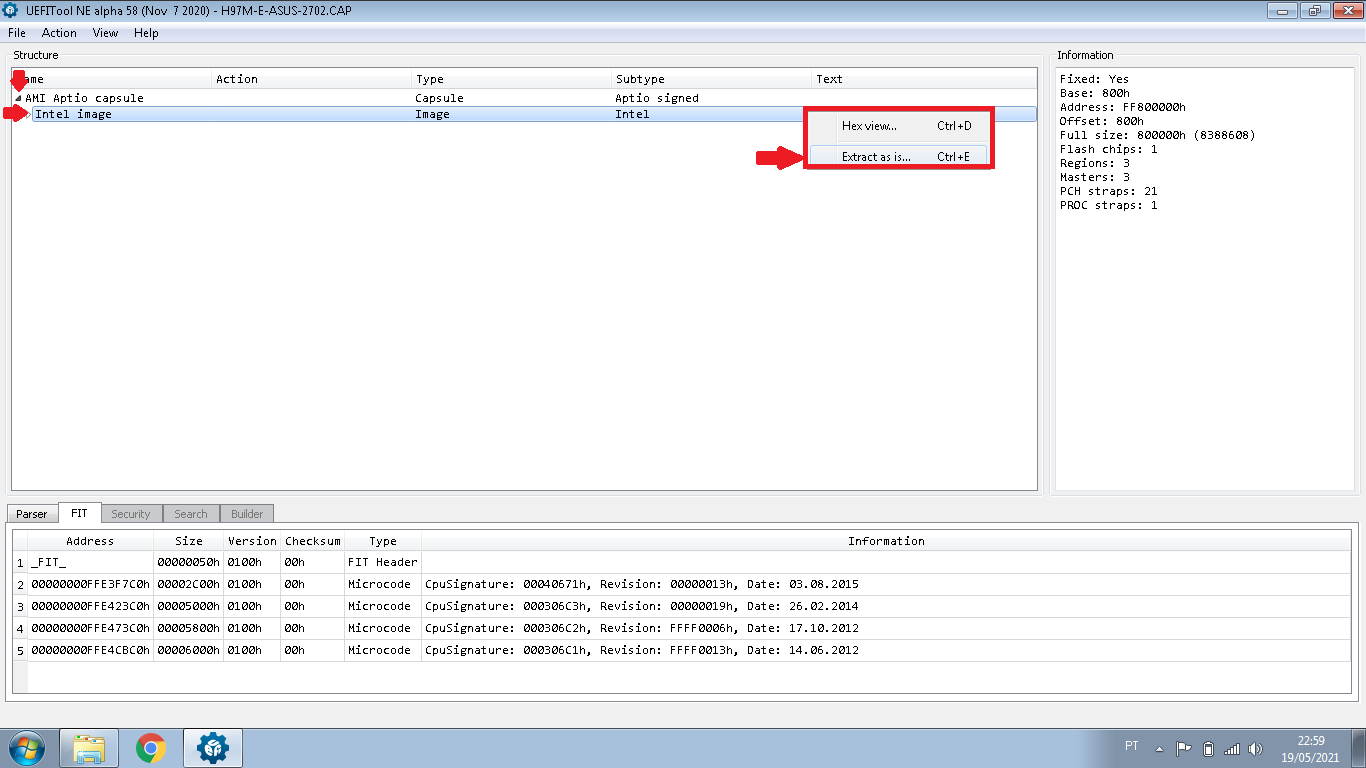Open the Windows Start menu
Viewport: 1366px width, 768px height.
point(25,748)
